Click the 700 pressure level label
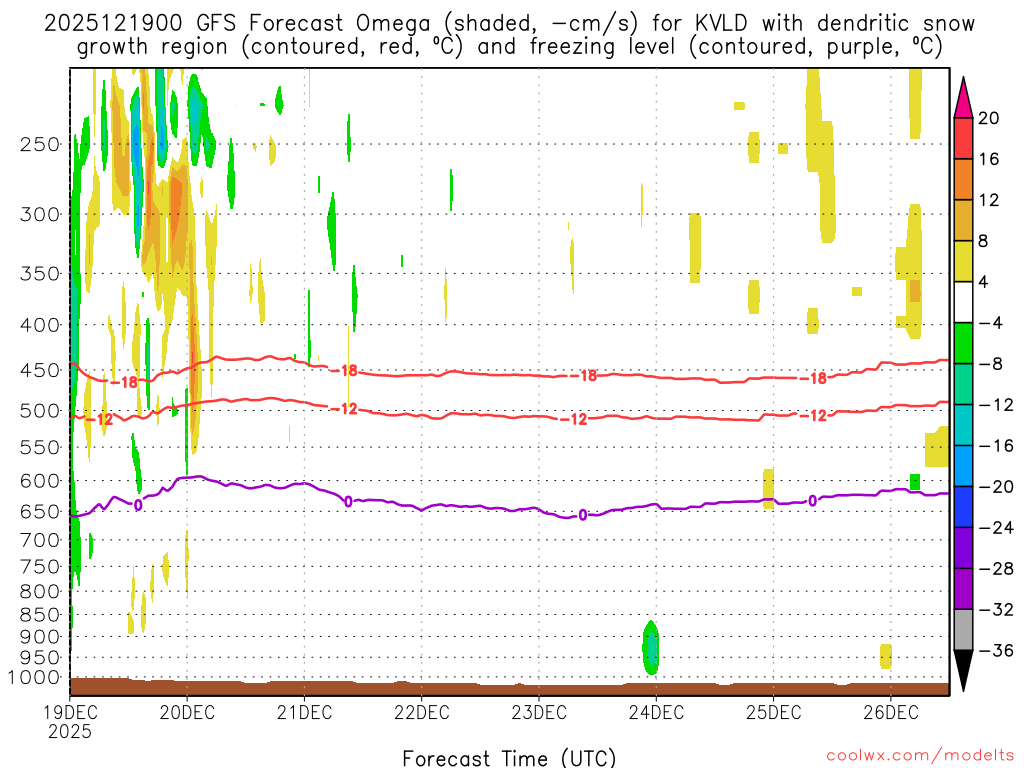Screen dimensions: 1024x768 40,540
